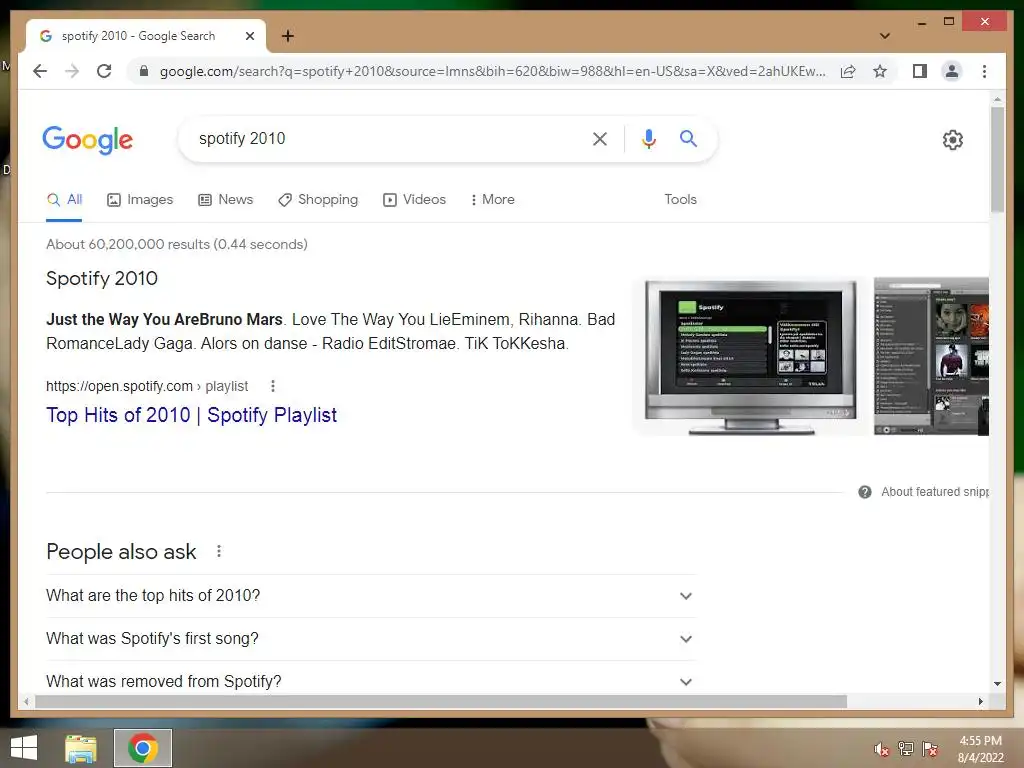The height and width of the screenshot is (768, 1024).
Task: Open the Spotify monitor screenshot thumbnail
Action: pyautogui.click(x=750, y=357)
